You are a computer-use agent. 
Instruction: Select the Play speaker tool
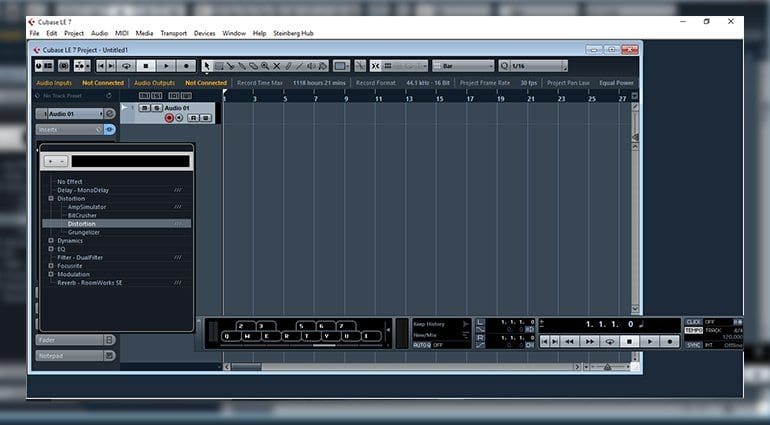coord(311,66)
